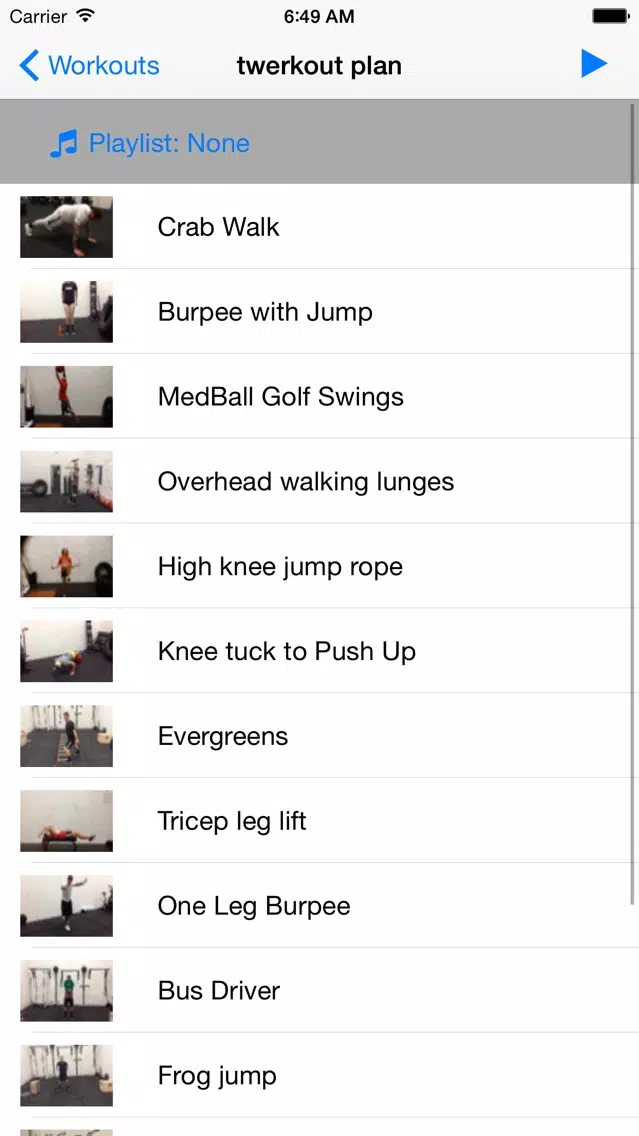Go back to Workouts list
The height and width of the screenshot is (1136, 639).
coord(90,66)
